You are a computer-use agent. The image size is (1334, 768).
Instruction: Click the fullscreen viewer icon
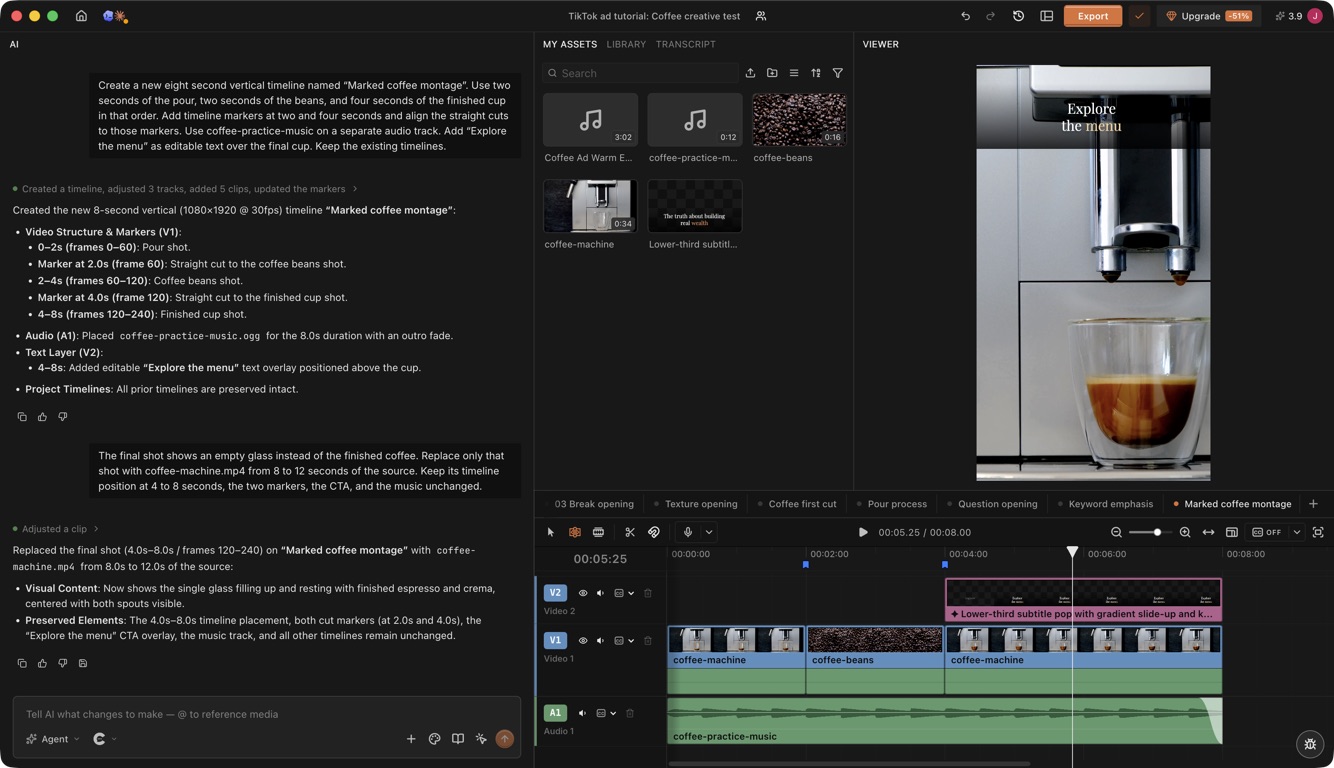(x=1318, y=532)
